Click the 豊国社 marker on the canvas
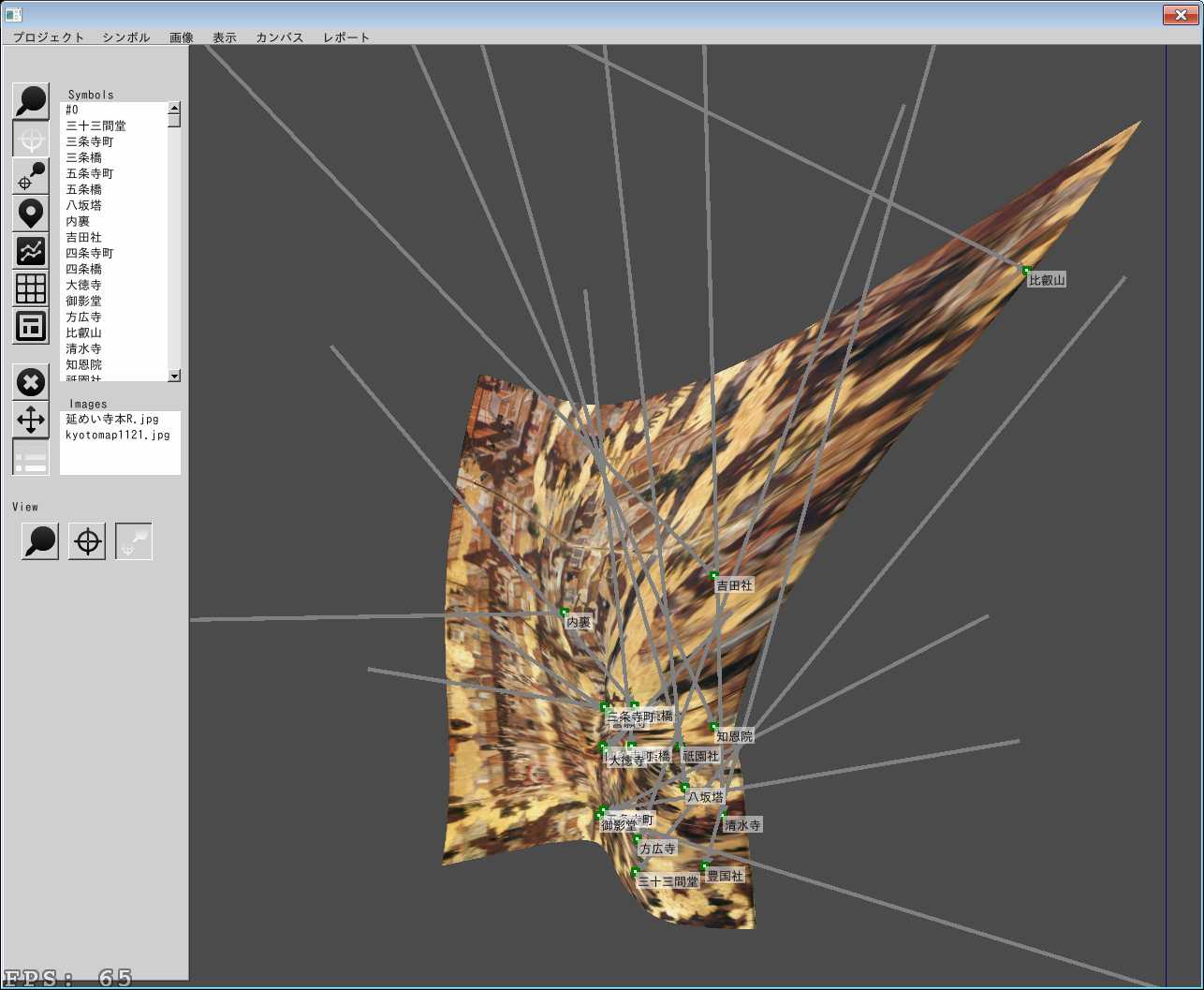Viewport: 1204px width, 990px height. pos(704,866)
